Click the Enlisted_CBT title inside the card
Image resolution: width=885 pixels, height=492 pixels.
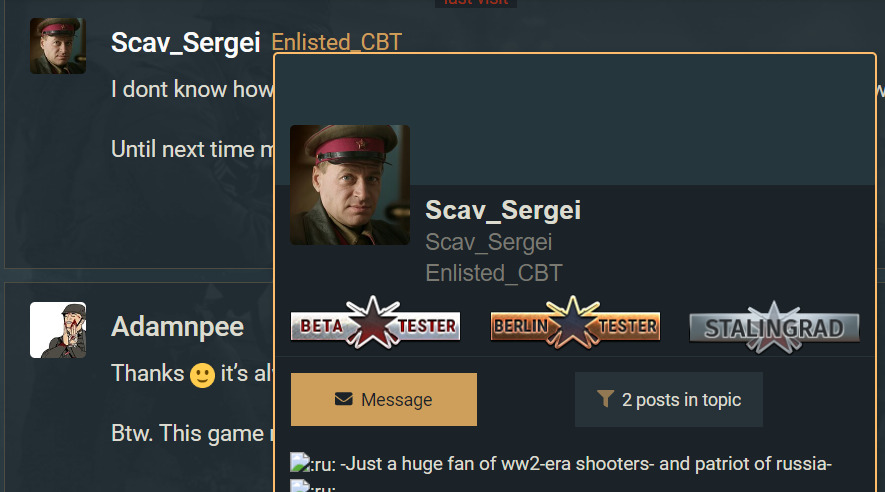(494, 273)
